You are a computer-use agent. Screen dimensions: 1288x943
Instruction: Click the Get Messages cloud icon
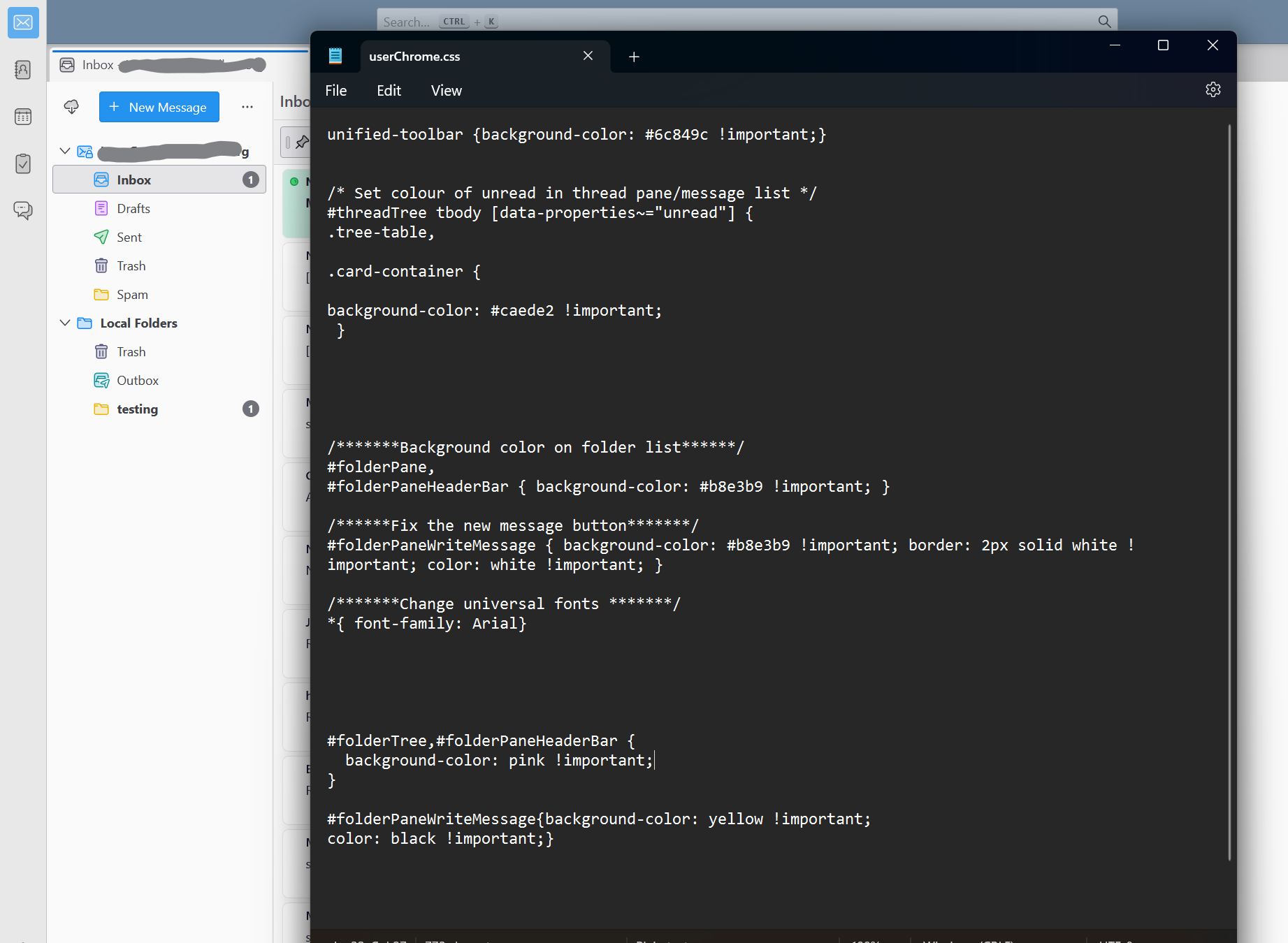point(71,107)
